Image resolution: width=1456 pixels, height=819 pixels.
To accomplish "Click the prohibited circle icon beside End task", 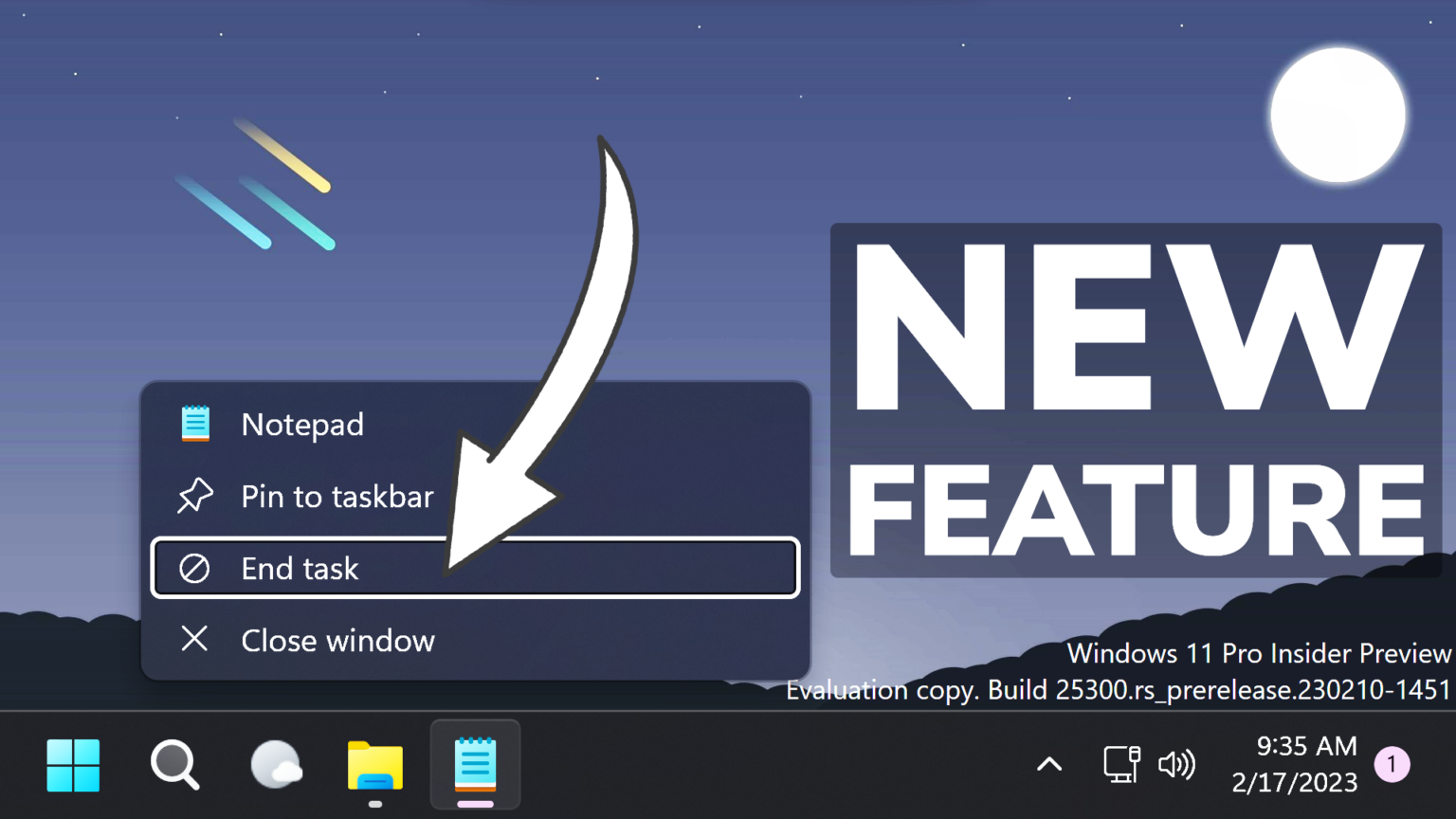I will point(194,569).
